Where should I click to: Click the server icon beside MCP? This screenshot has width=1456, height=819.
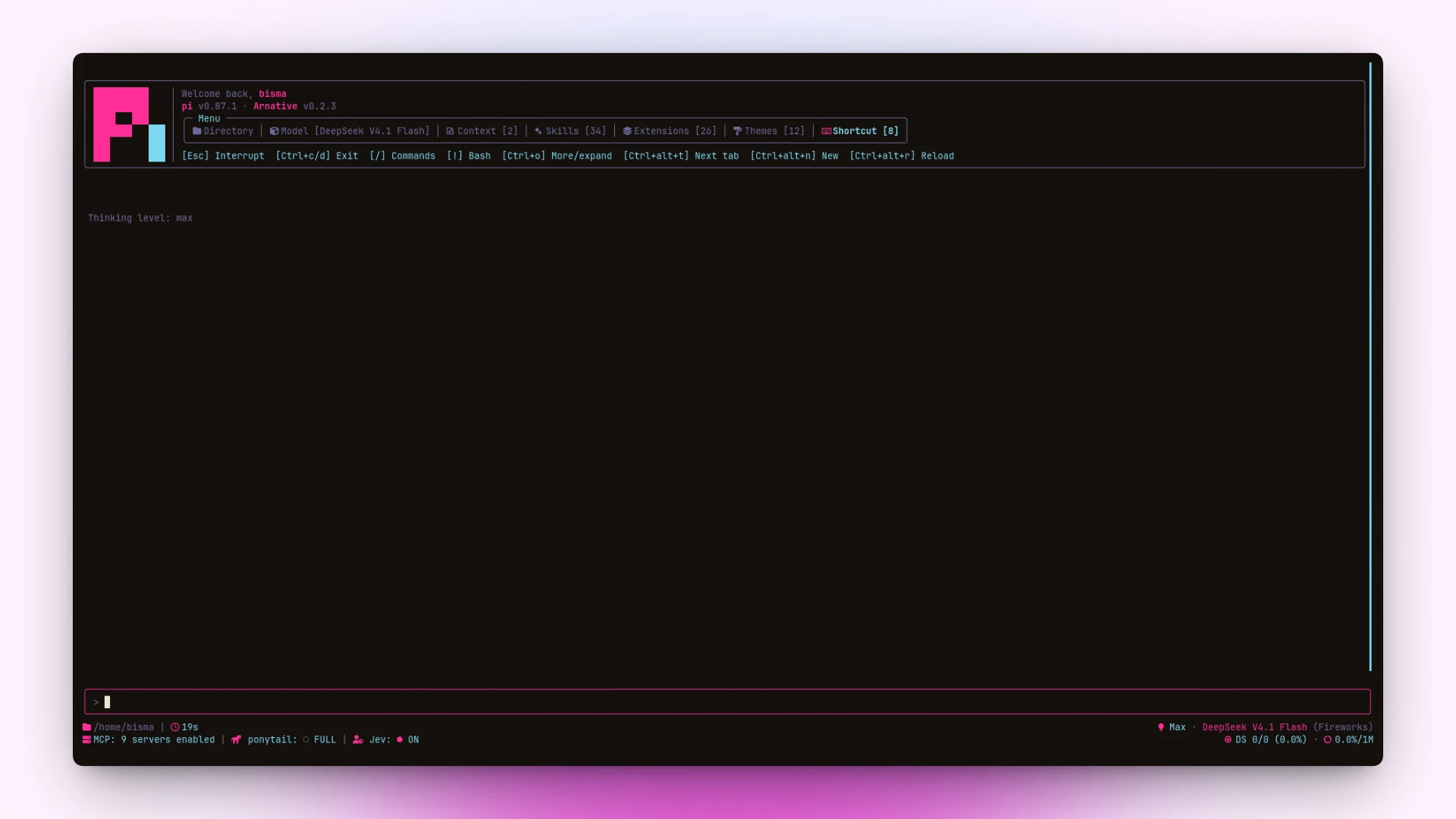(86, 739)
